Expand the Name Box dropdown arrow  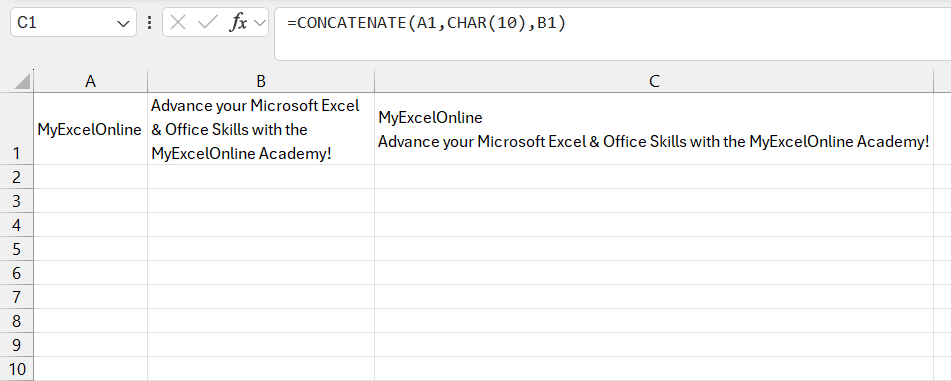coord(123,24)
